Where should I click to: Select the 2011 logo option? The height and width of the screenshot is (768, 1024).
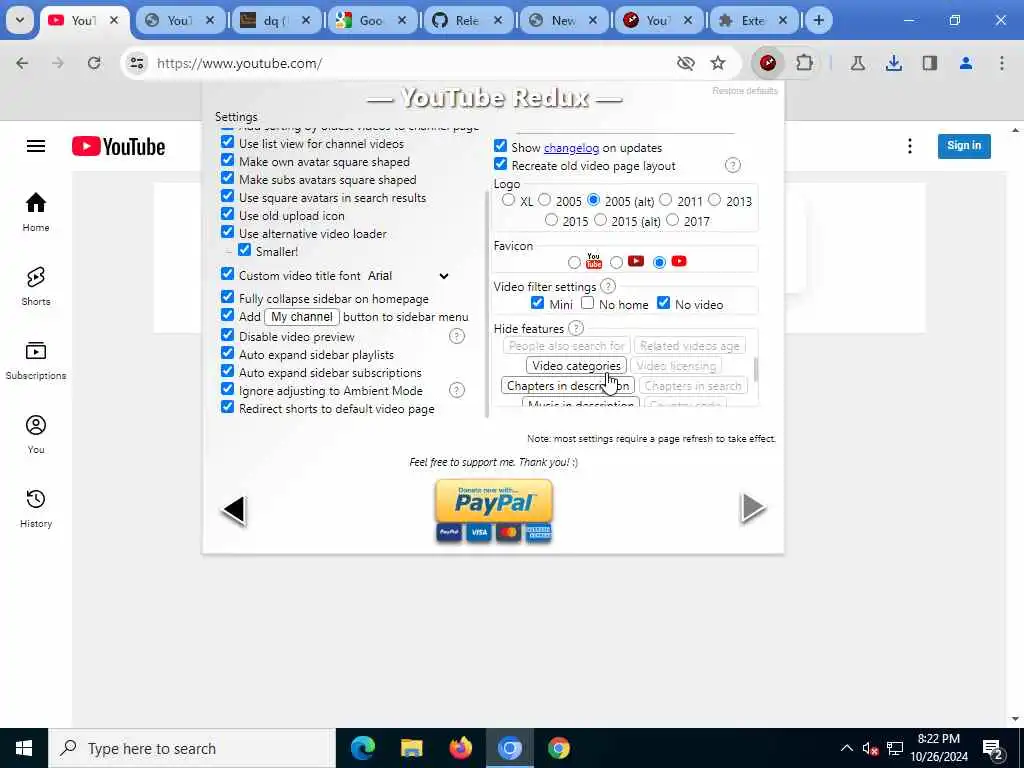[x=665, y=200]
